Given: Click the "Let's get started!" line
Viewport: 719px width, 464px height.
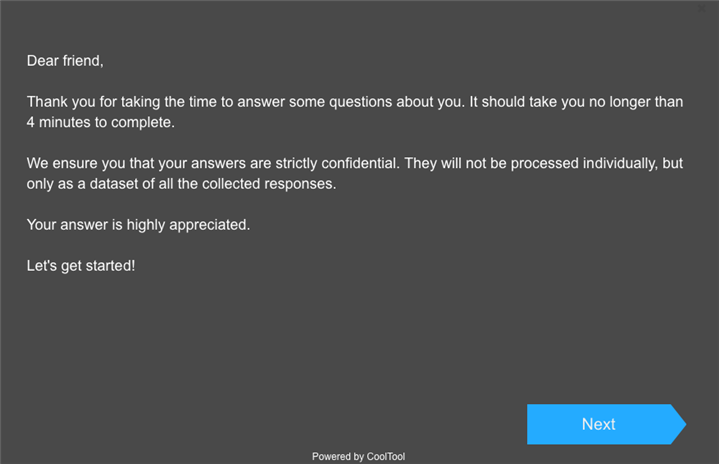Looking at the screenshot, I should tap(80, 266).
